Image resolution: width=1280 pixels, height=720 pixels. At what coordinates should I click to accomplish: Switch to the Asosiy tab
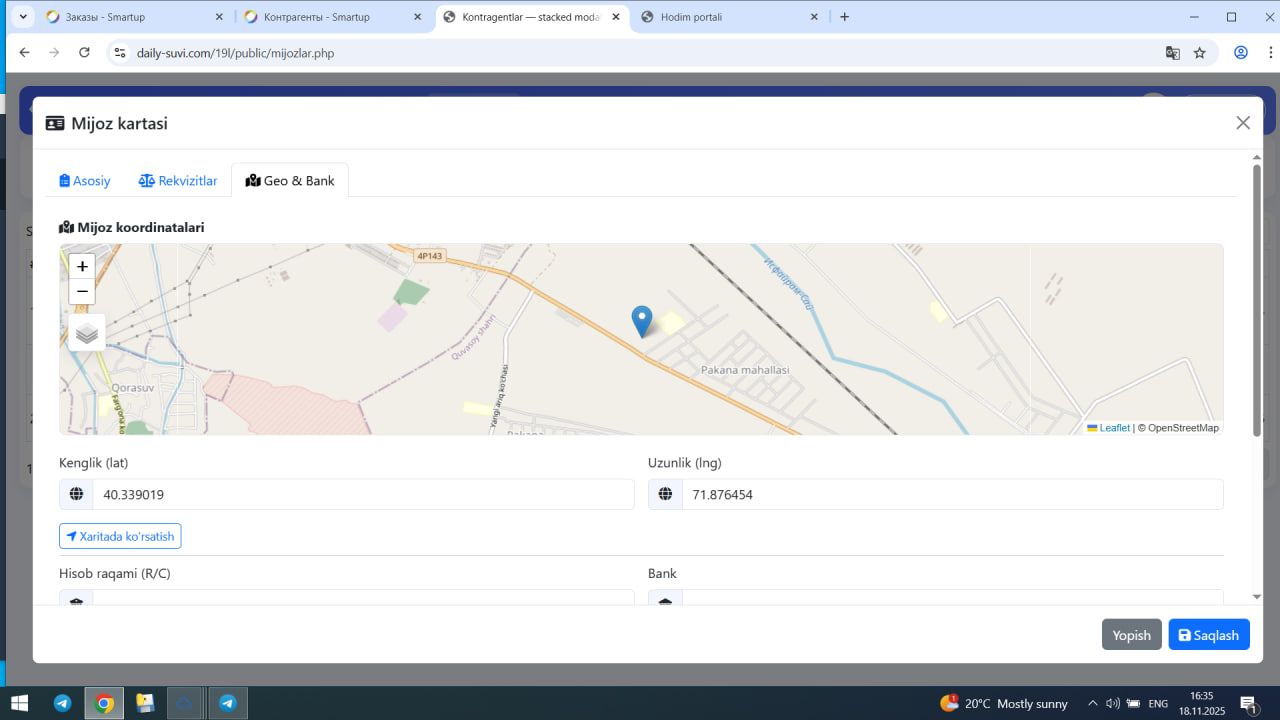(x=85, y=181)
